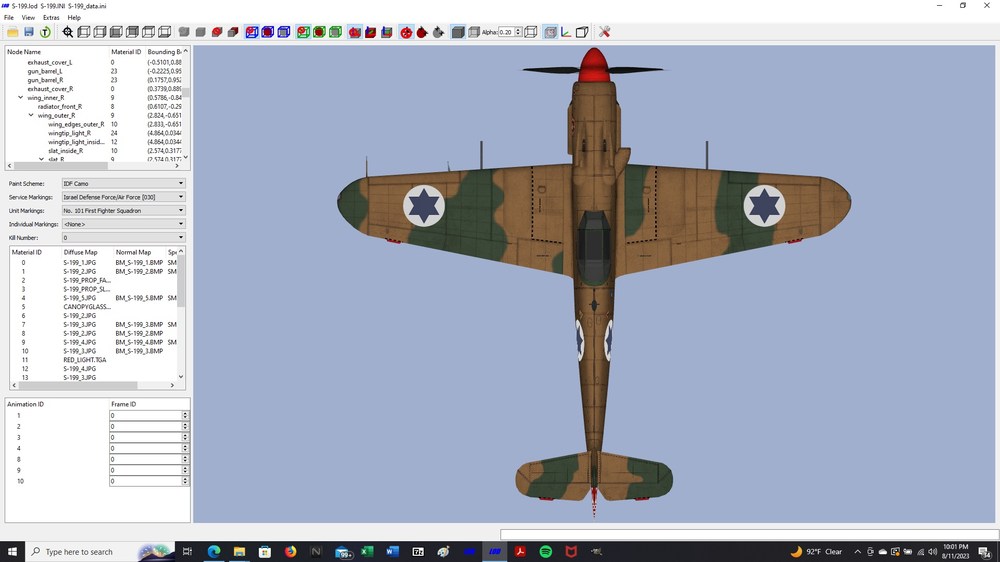The height and width of the screenshot is (562, 1000).
Task: Click the material list horizontal scrollbar
Action: 93,385
